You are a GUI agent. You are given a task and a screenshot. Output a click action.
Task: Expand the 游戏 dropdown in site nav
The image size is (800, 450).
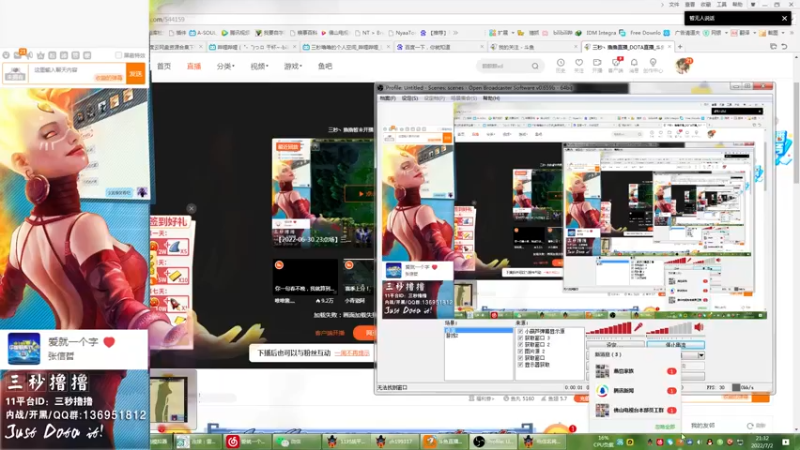(293, 66)
